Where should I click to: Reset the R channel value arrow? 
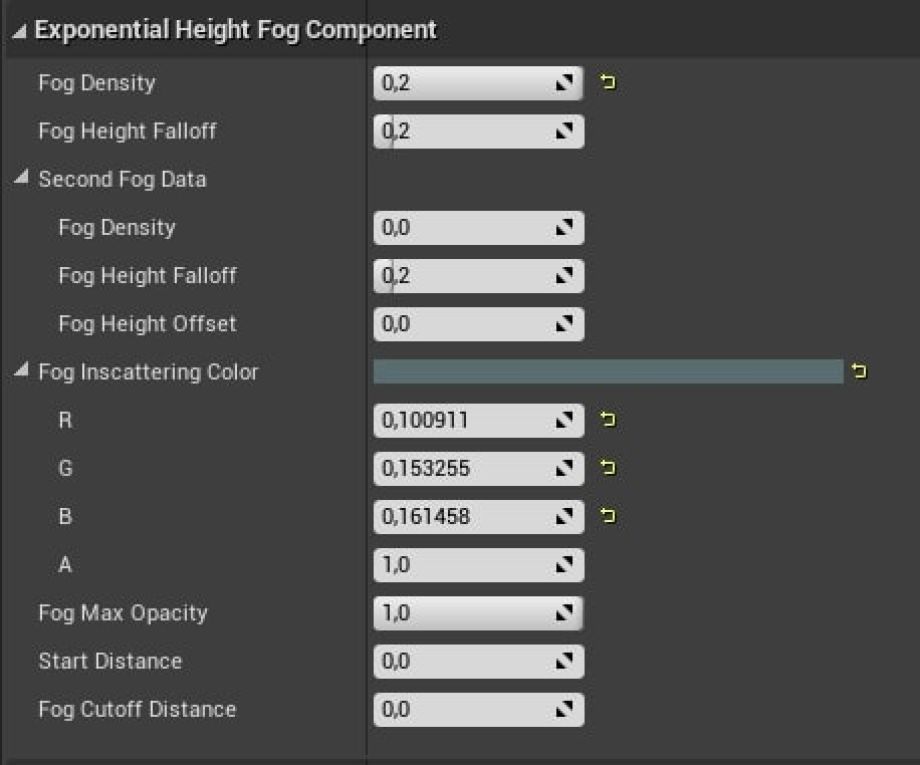coord(607,420)
